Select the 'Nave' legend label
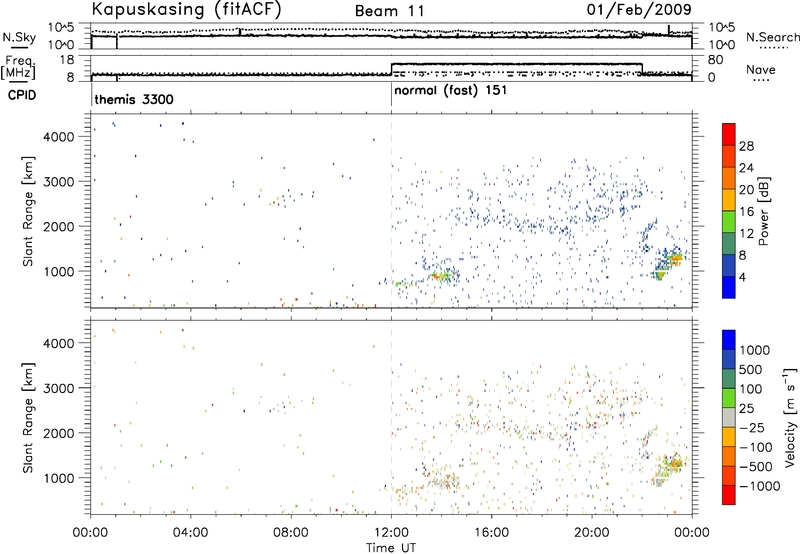The image size is (800, 554). coord(760,70)
